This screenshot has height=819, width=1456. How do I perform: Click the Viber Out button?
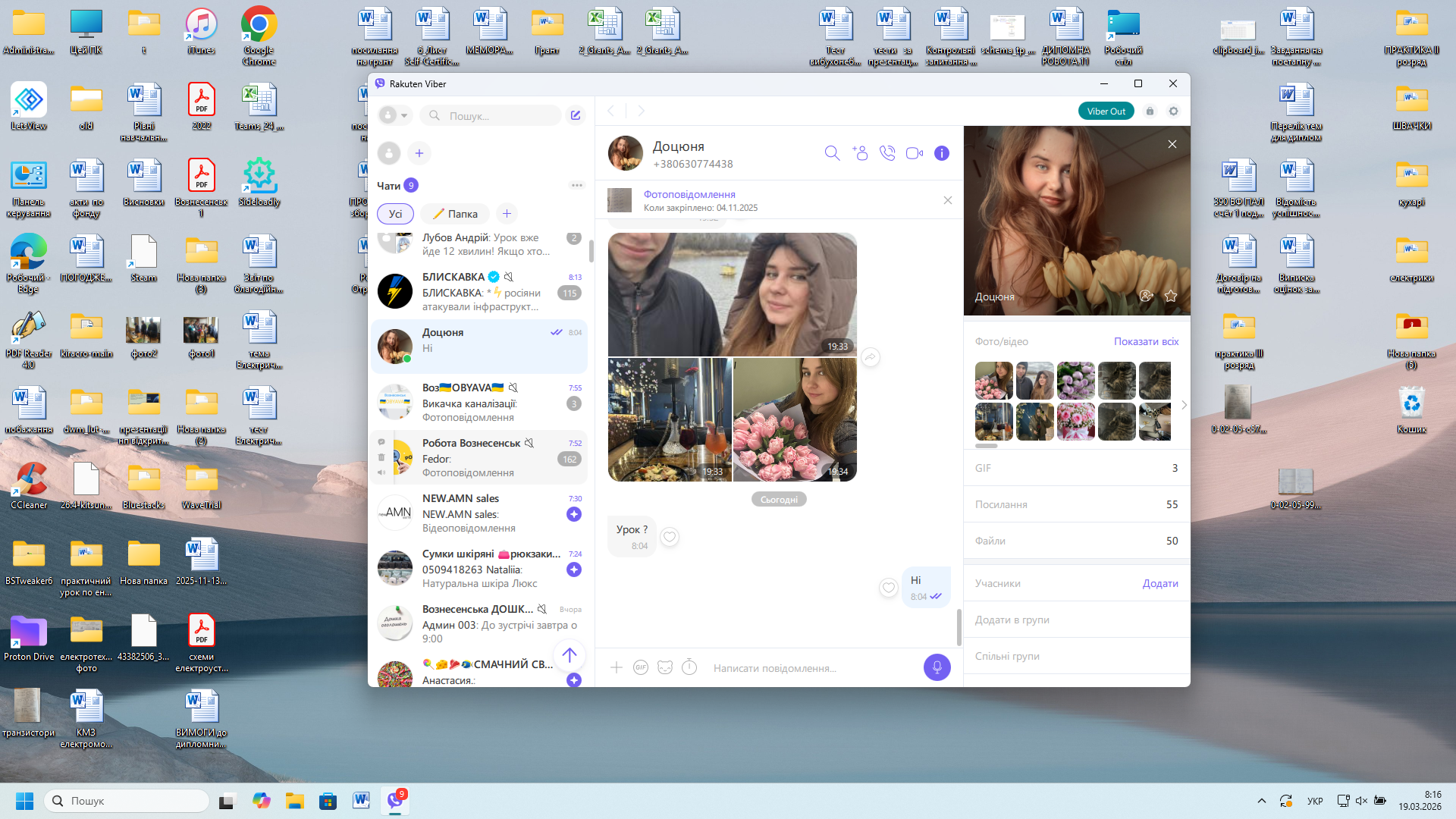[x=1106, y=111]
